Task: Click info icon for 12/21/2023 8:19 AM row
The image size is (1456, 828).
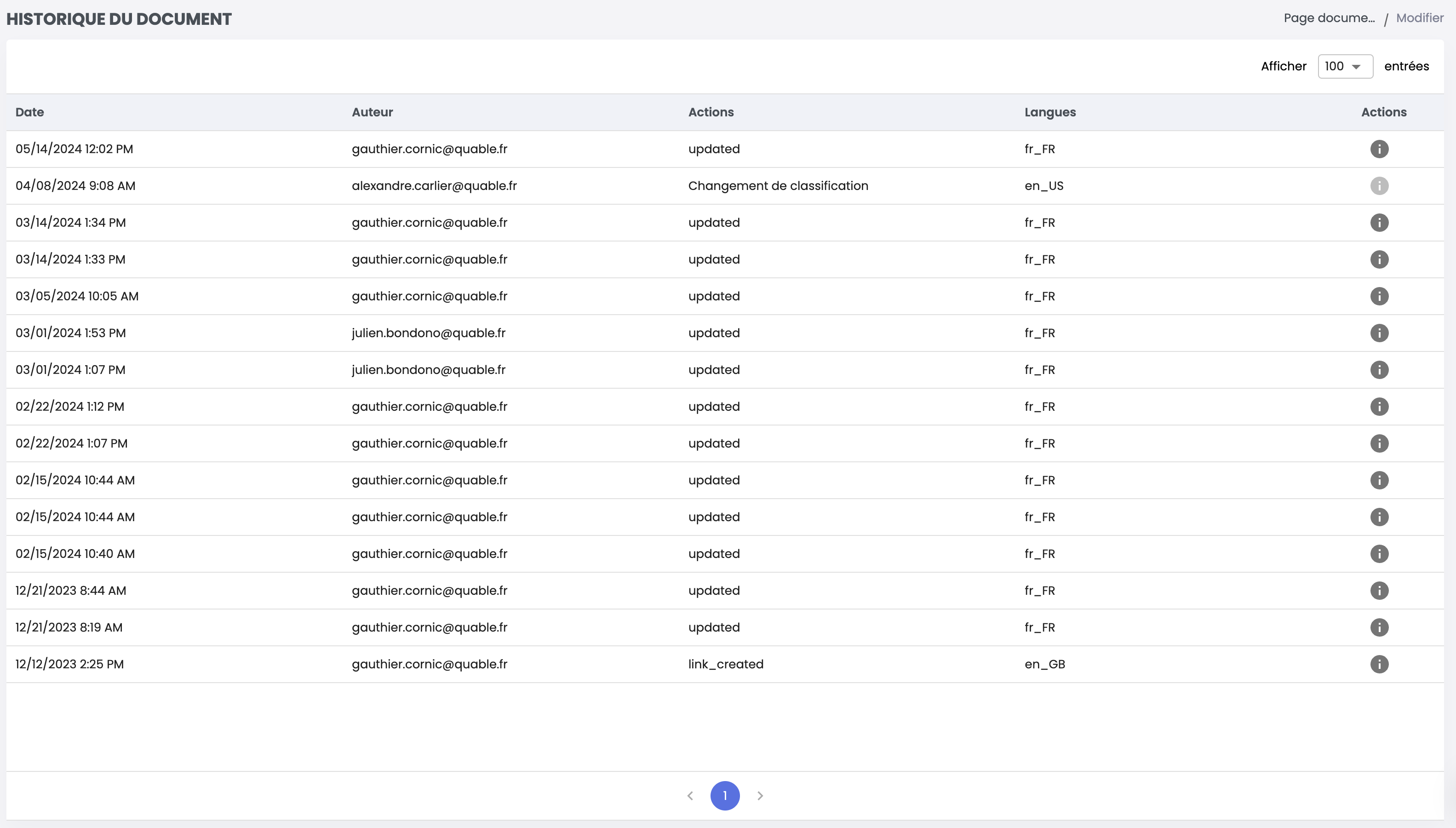Action: tap(1379, 627)
